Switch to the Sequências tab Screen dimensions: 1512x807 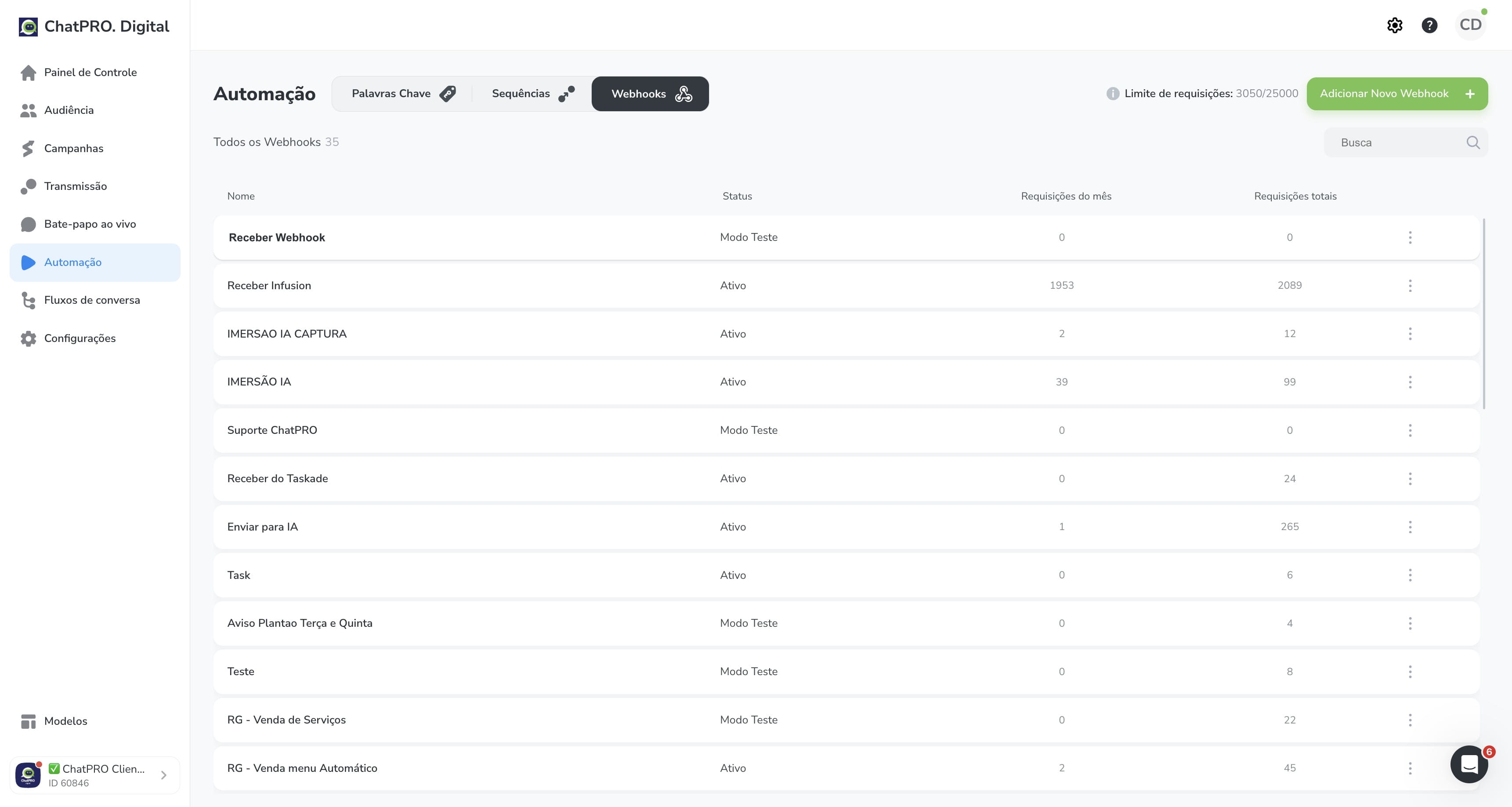pyautogui.click(x=532, y=94)
